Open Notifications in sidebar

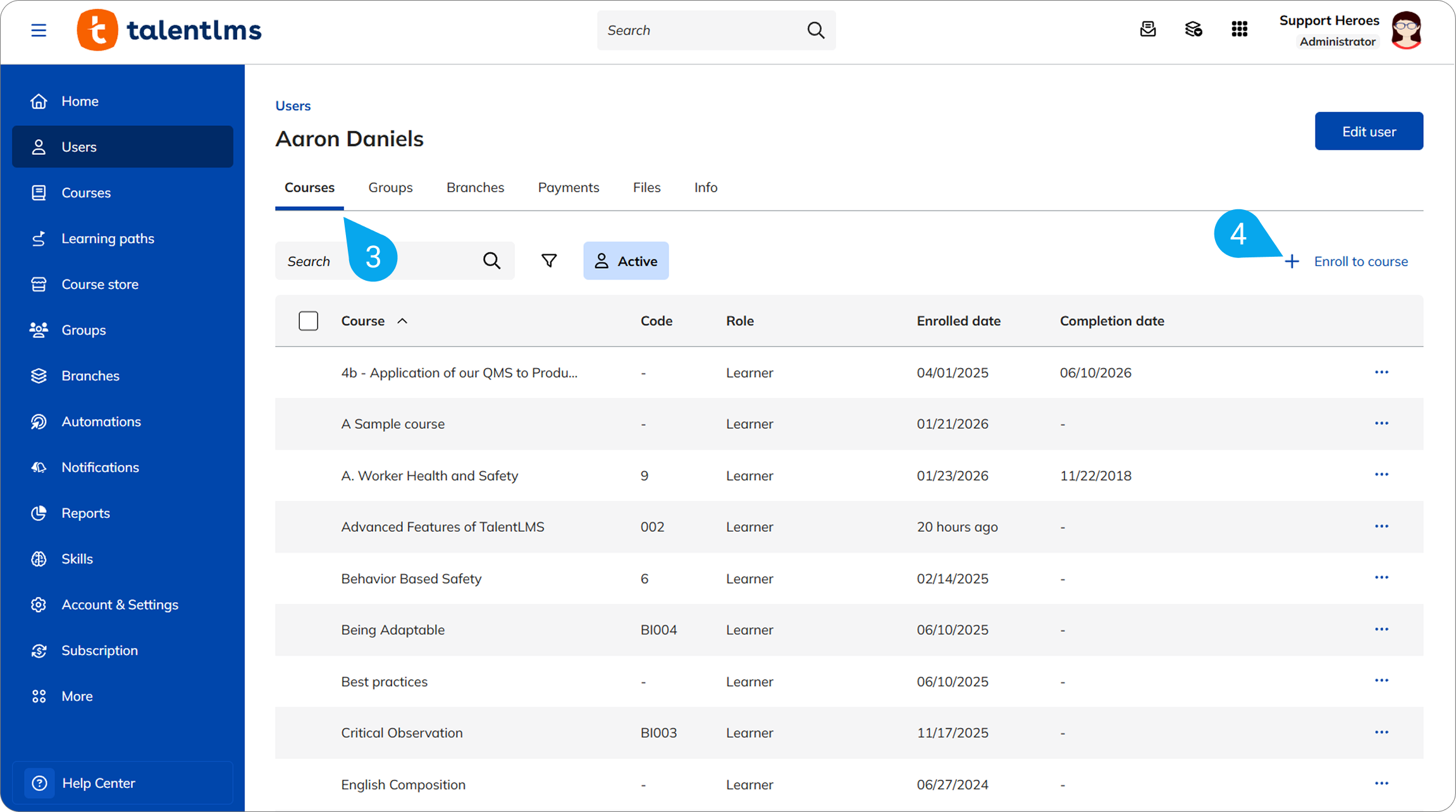123,467
